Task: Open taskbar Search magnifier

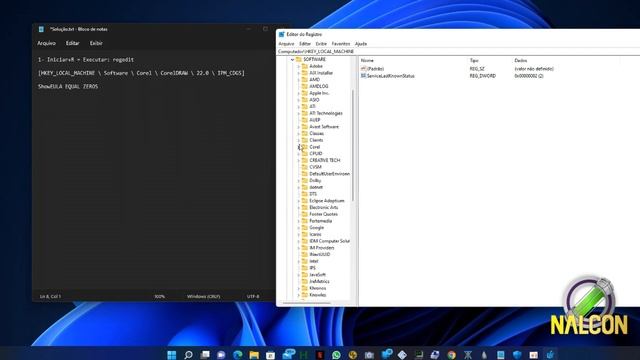Action: [188, 355]
